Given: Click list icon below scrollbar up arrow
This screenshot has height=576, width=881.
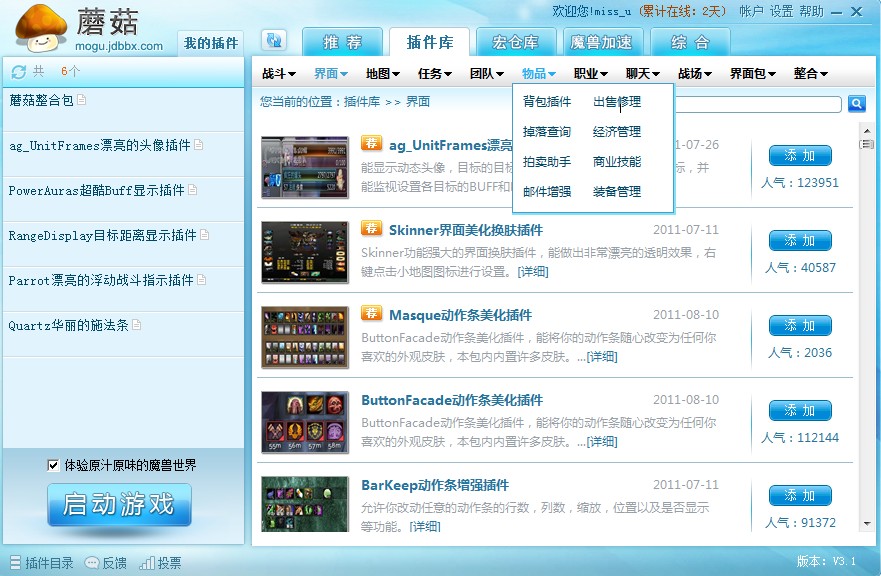Looking at the screenshot, I should [x=866, y=145].
